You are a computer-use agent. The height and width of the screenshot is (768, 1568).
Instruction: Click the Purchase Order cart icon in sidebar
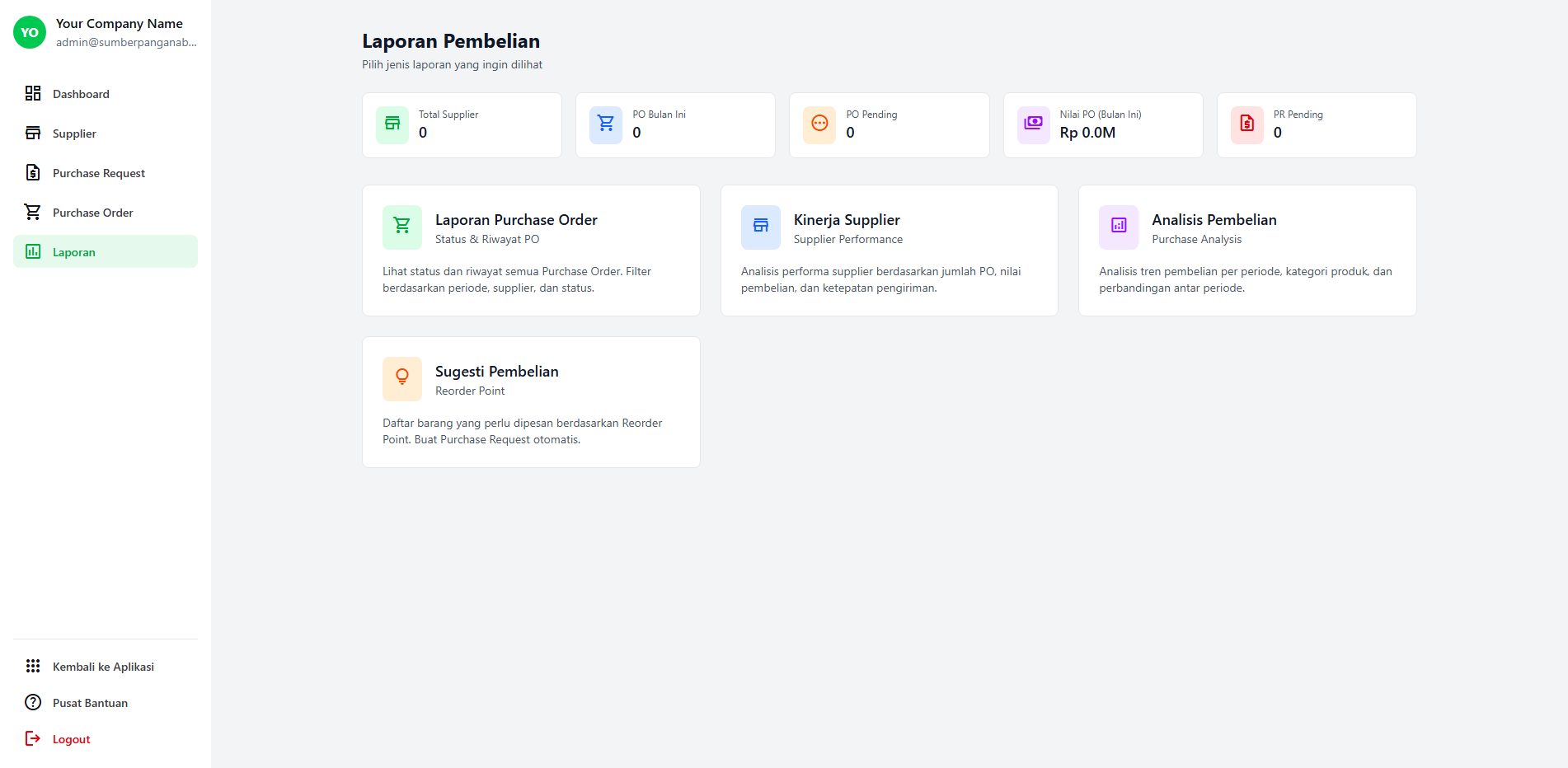33,213
